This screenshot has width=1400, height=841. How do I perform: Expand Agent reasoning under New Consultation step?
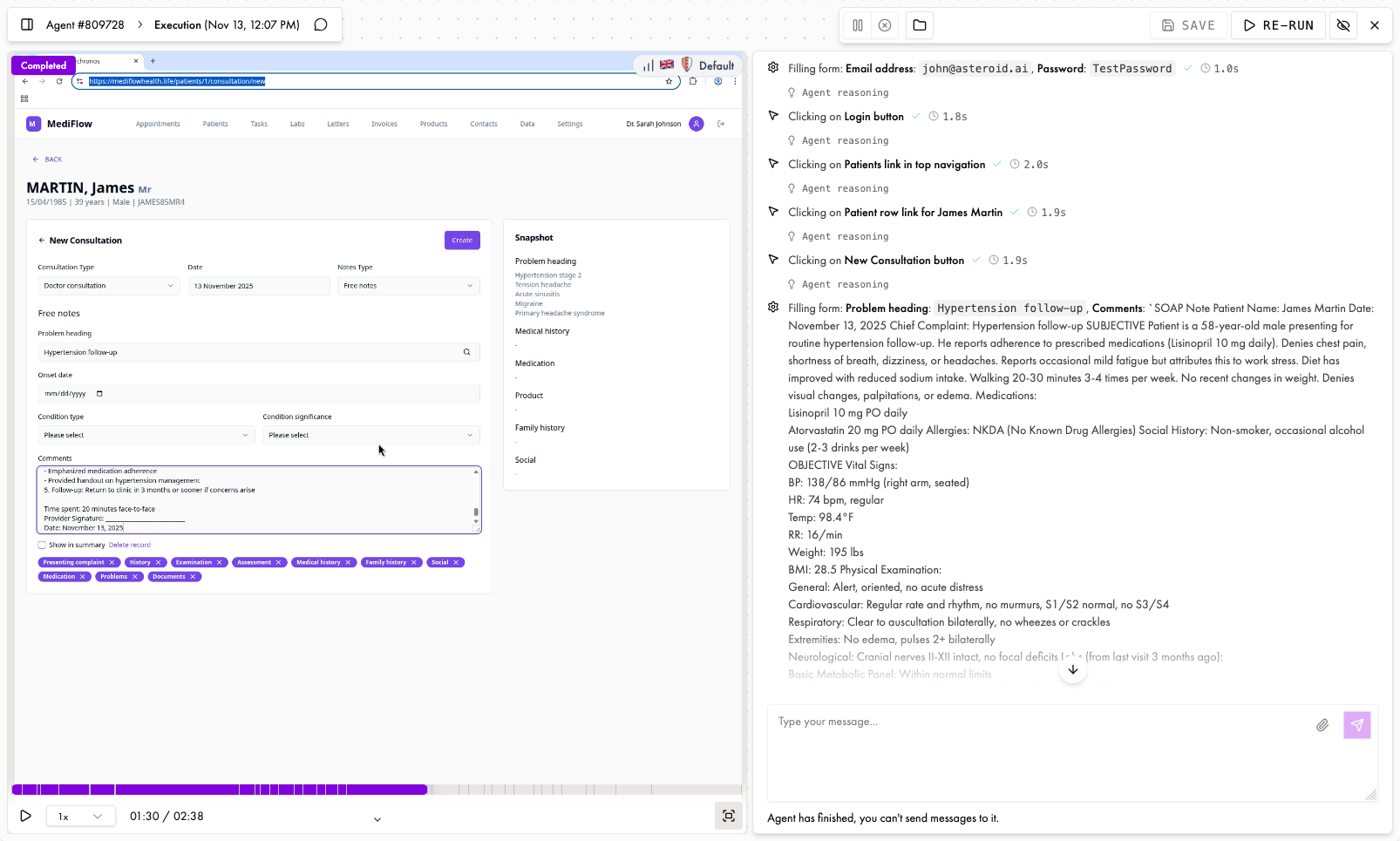837,284
